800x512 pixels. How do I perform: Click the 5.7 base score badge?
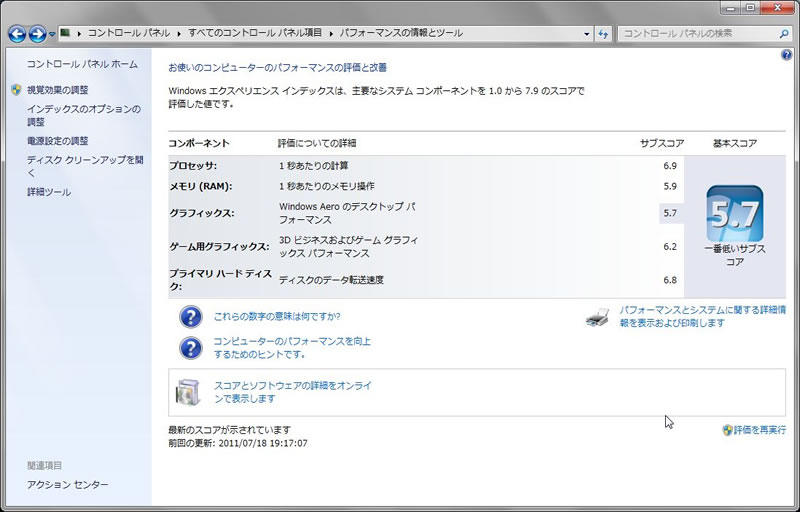pos(734,213)
